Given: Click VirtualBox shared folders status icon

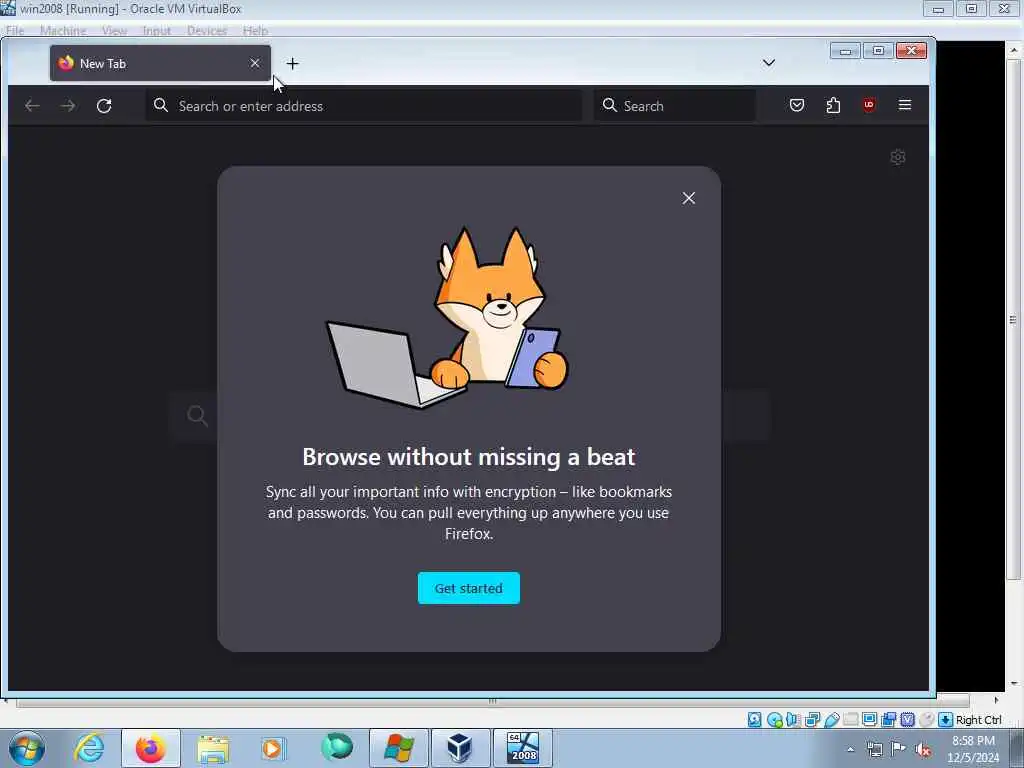Looking at the screenshot, I should 850,720.
